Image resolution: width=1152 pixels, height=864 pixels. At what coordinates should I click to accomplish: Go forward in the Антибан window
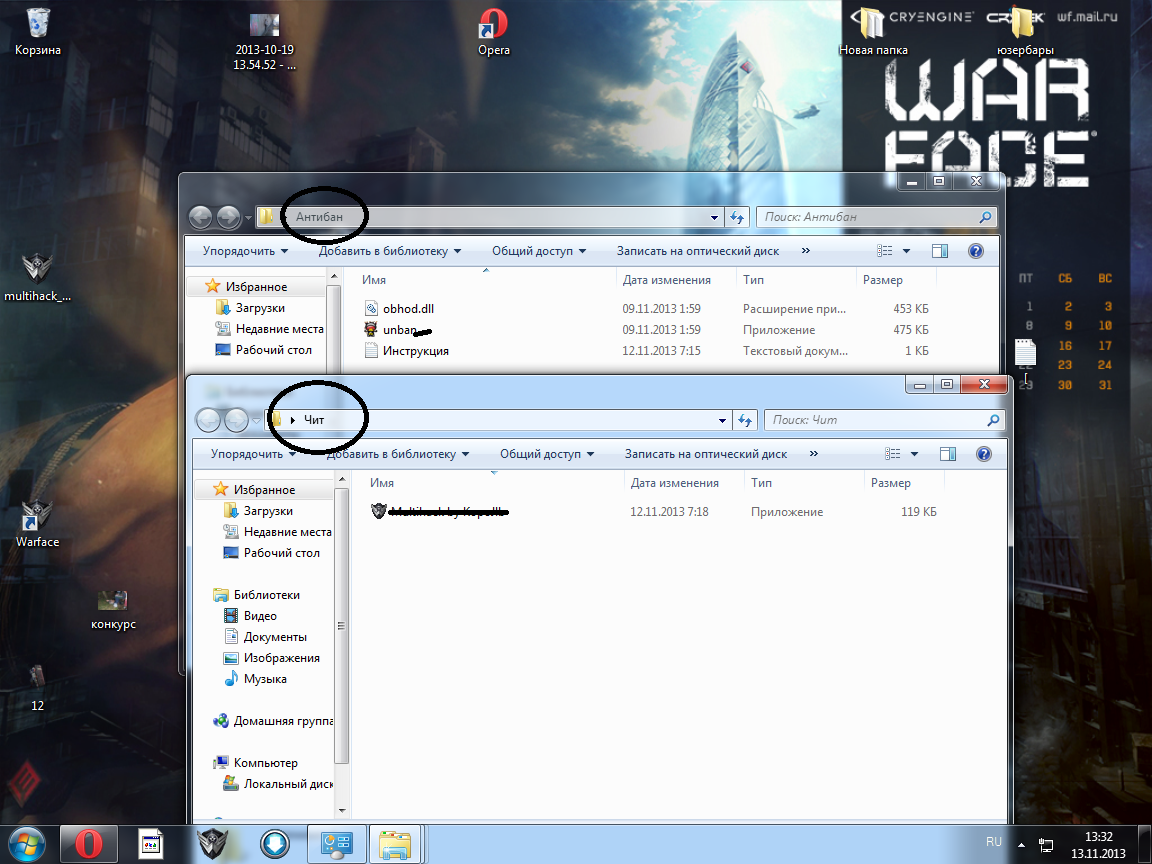click(x=228, y=217)
